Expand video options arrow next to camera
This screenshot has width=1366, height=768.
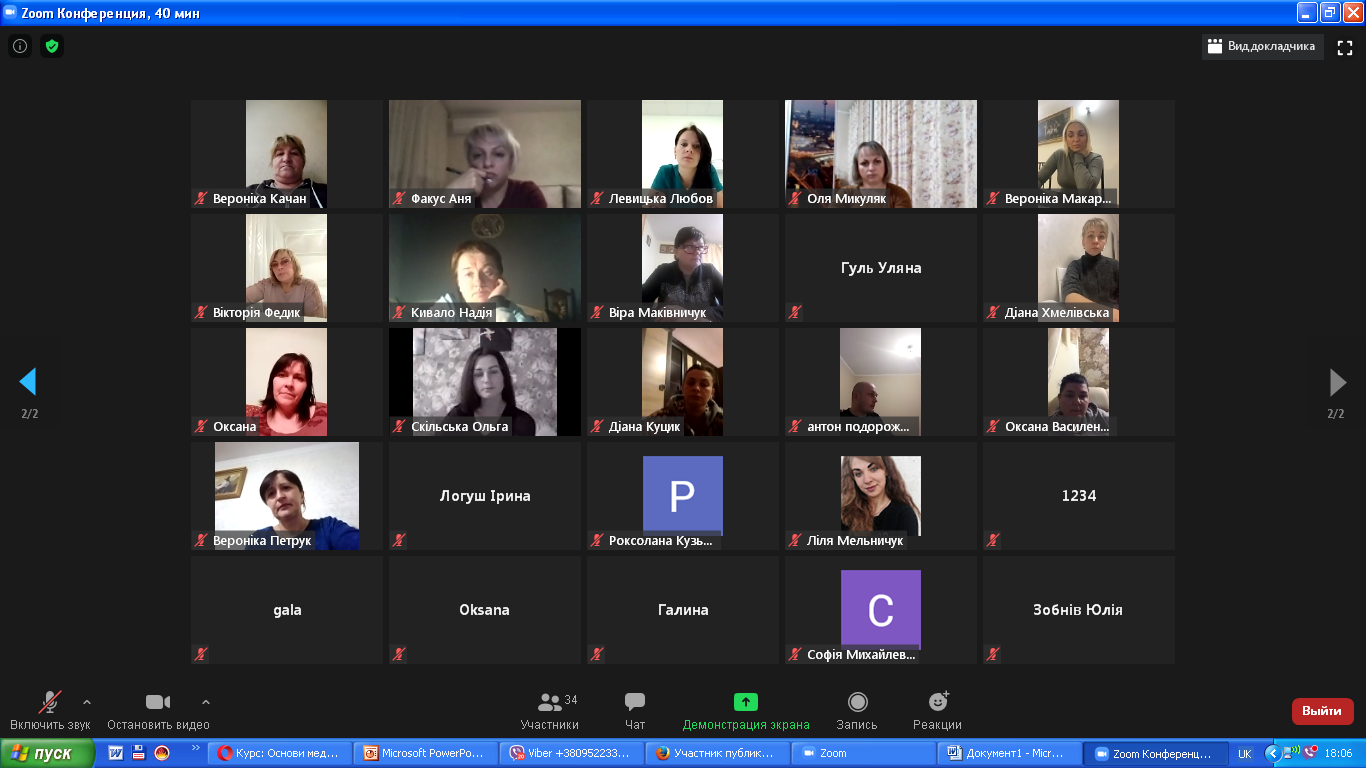pyautogui.click(x=206, y=702)
